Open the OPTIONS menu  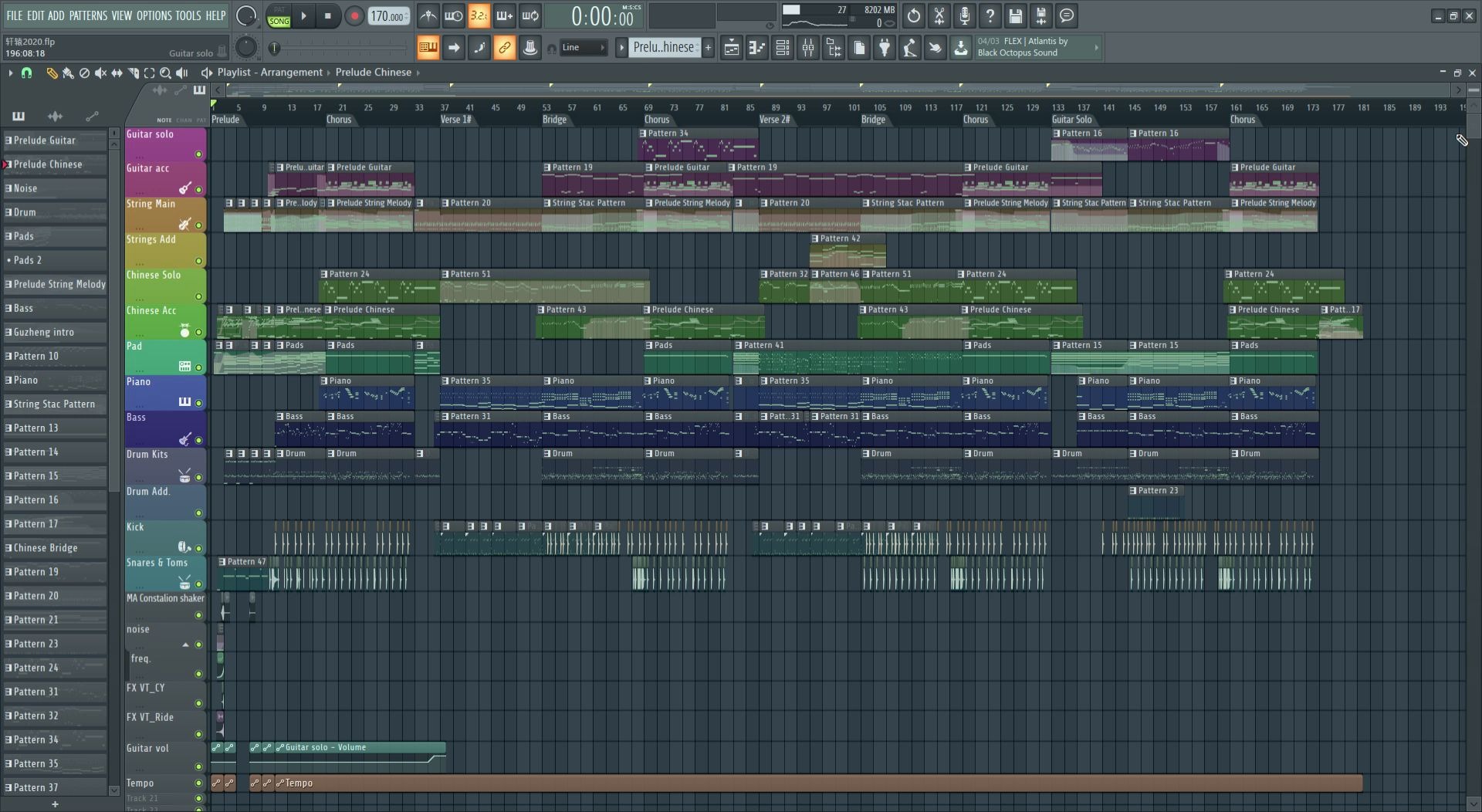click(x=154, y=15)
